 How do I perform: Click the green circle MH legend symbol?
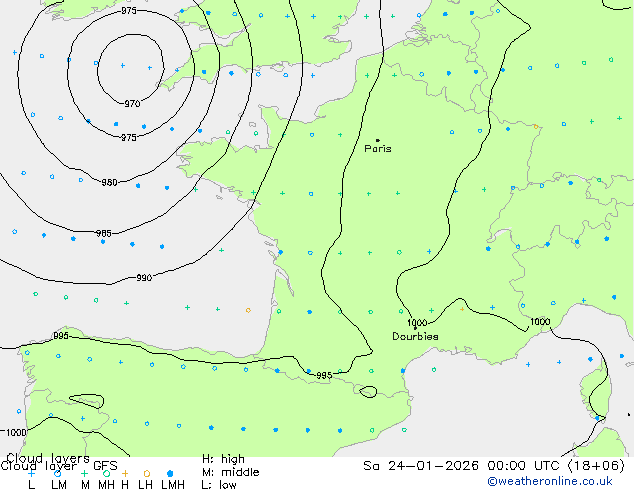[106, 473]
